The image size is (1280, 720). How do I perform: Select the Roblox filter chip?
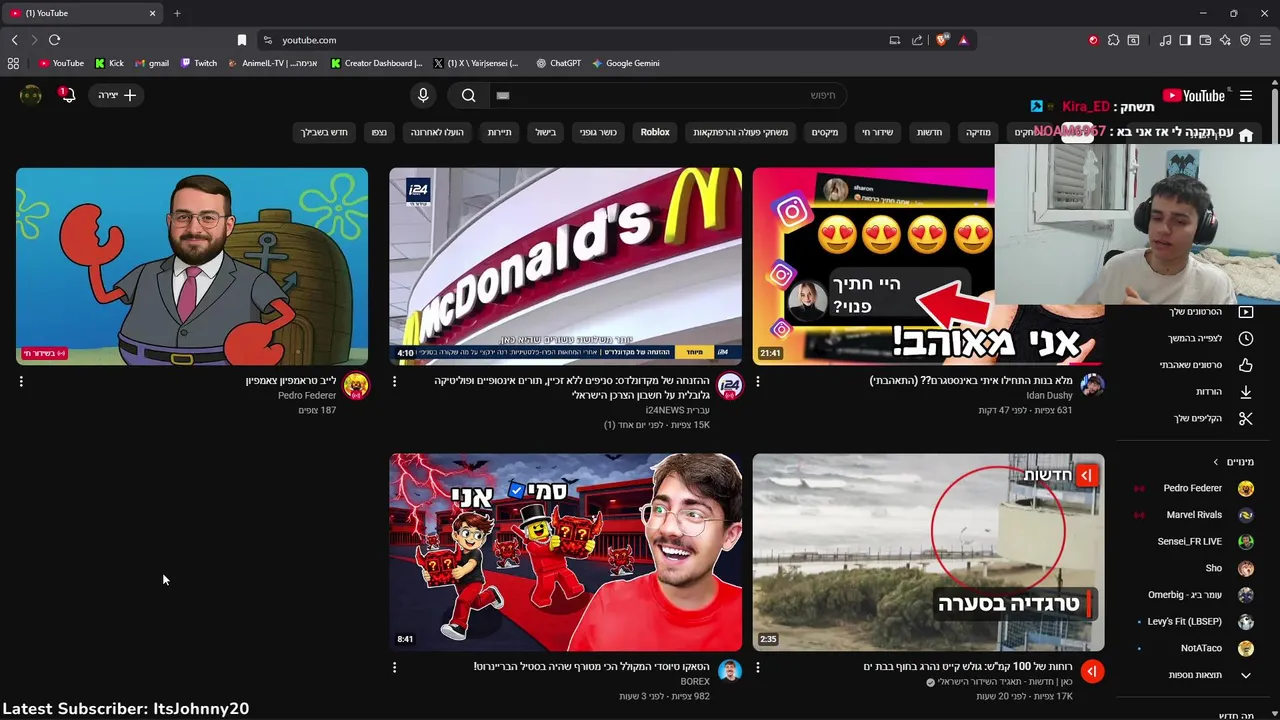pos(655,132)
